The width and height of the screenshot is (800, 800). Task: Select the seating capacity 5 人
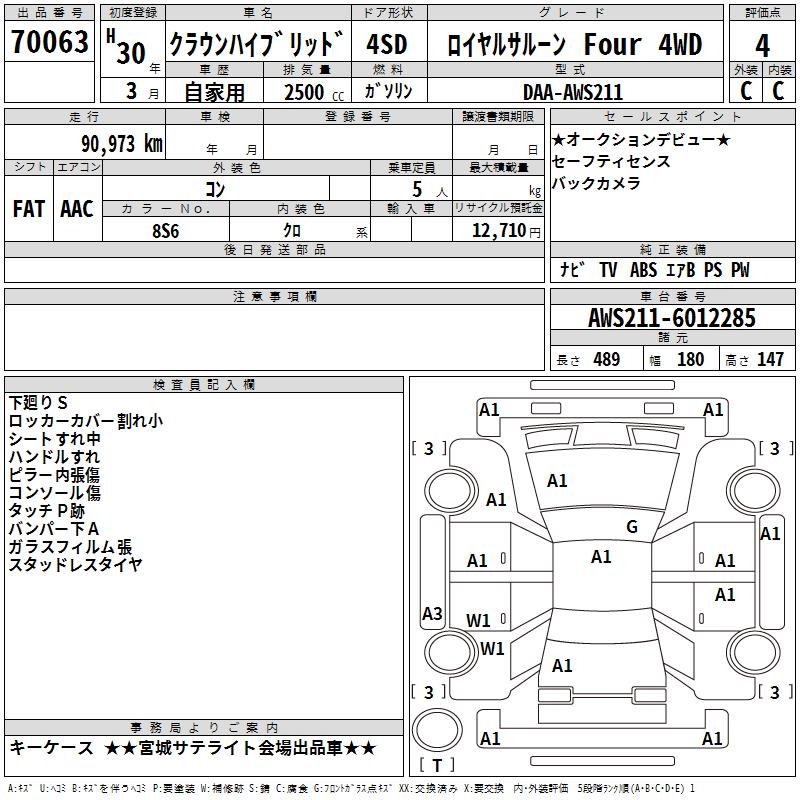[429, 190]
